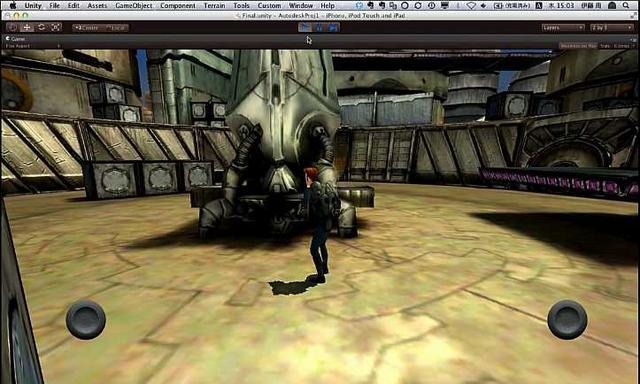640x384 pixels.
Task: Expand the Free Aspect dropdown
Action: pyautogui.click(x=32, y=46)
